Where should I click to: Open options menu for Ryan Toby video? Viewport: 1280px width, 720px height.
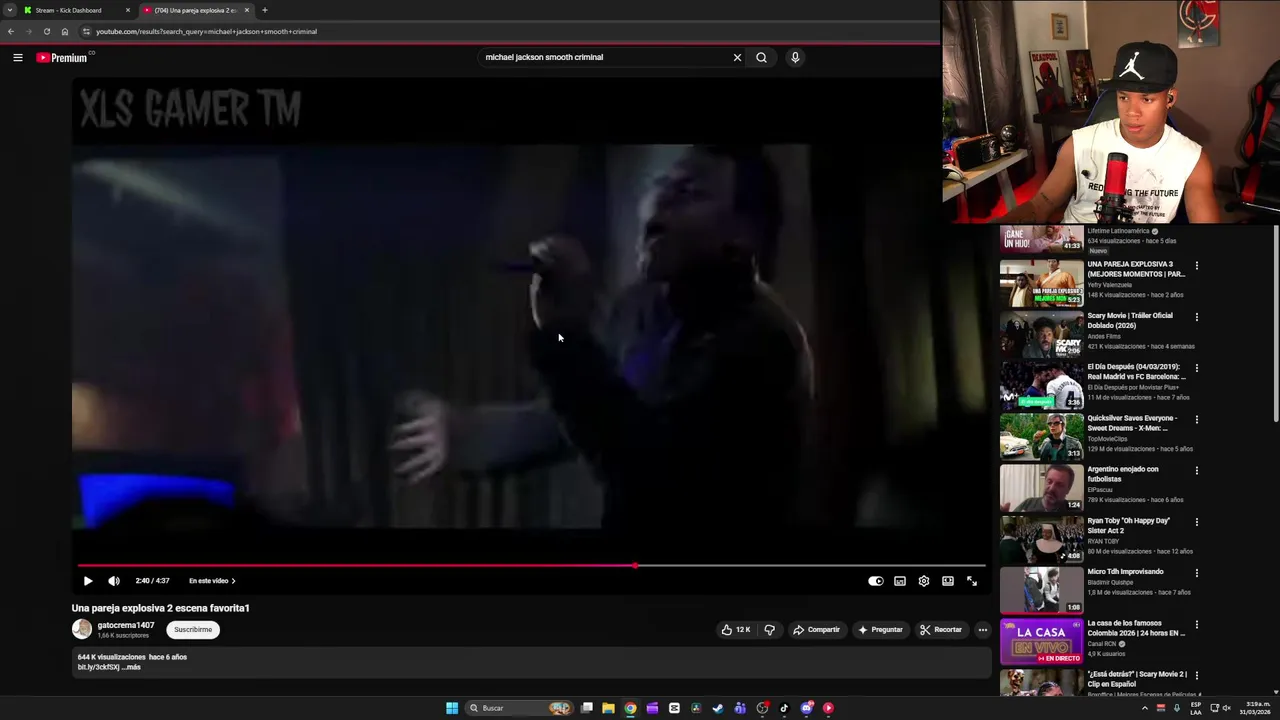[1196, 522]
